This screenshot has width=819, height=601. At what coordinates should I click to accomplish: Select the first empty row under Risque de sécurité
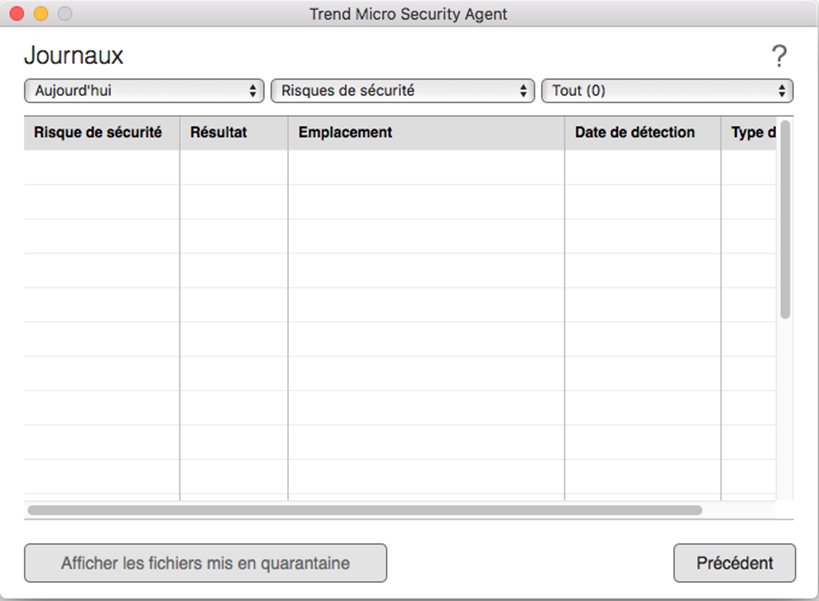click(x=101, y=168)
